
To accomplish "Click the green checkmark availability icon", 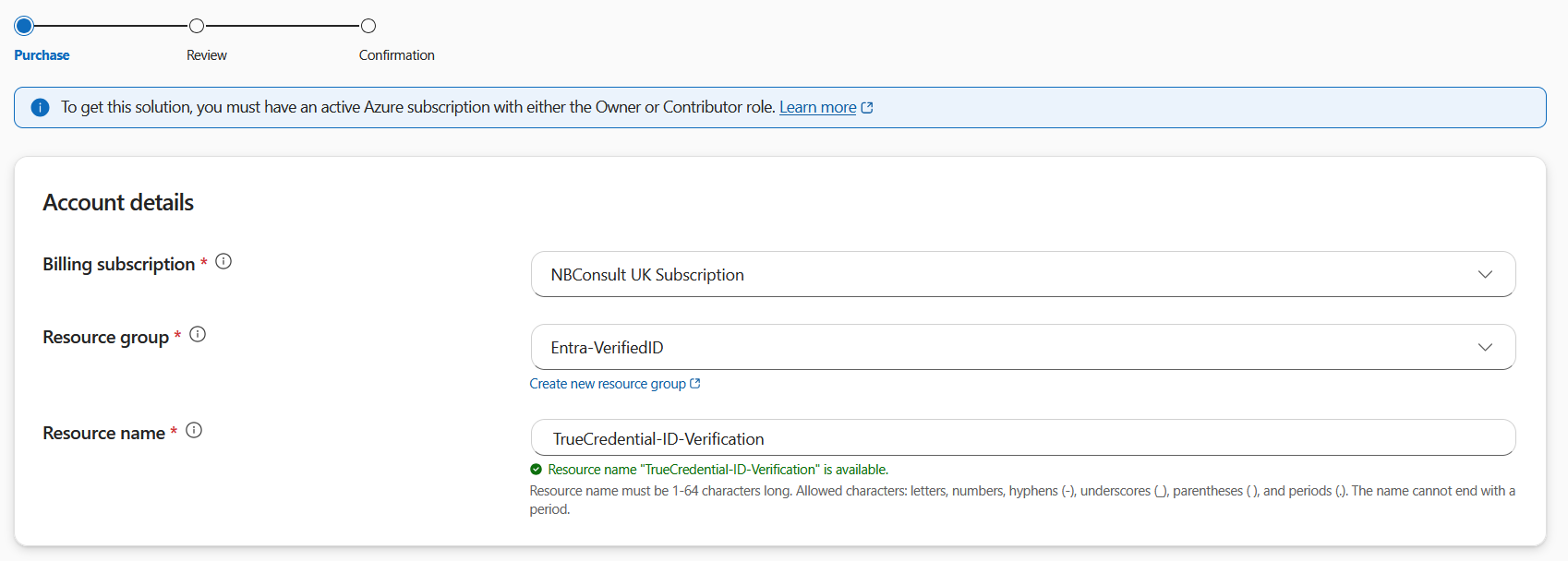I will coord(537,470).
